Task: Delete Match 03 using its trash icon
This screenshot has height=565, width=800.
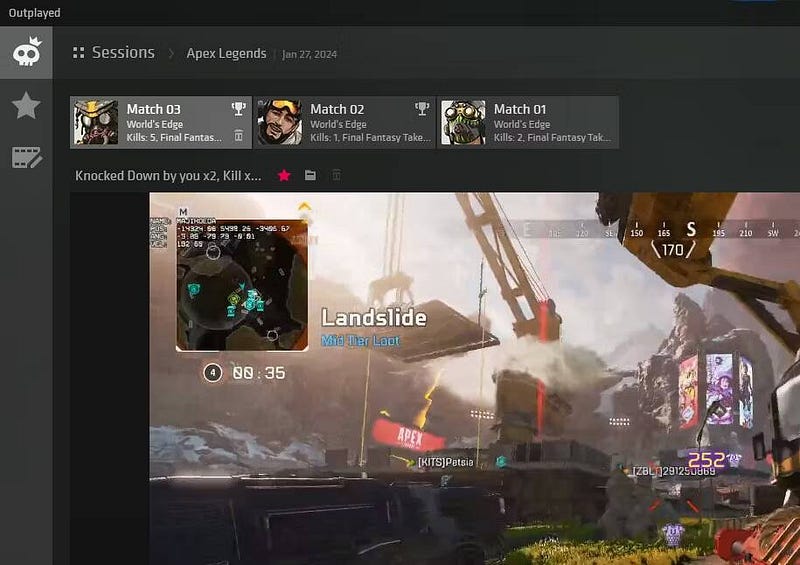Action: [239, 135]
